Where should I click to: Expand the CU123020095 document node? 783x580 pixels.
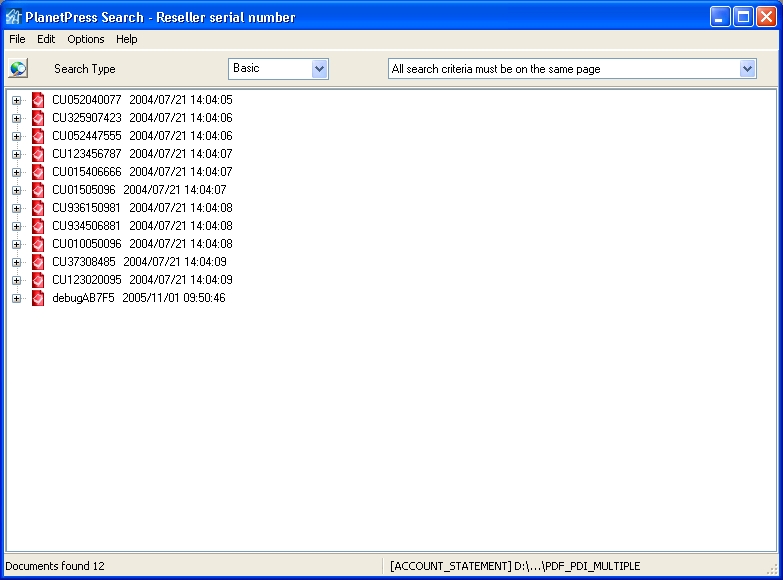tap(16, 280)
